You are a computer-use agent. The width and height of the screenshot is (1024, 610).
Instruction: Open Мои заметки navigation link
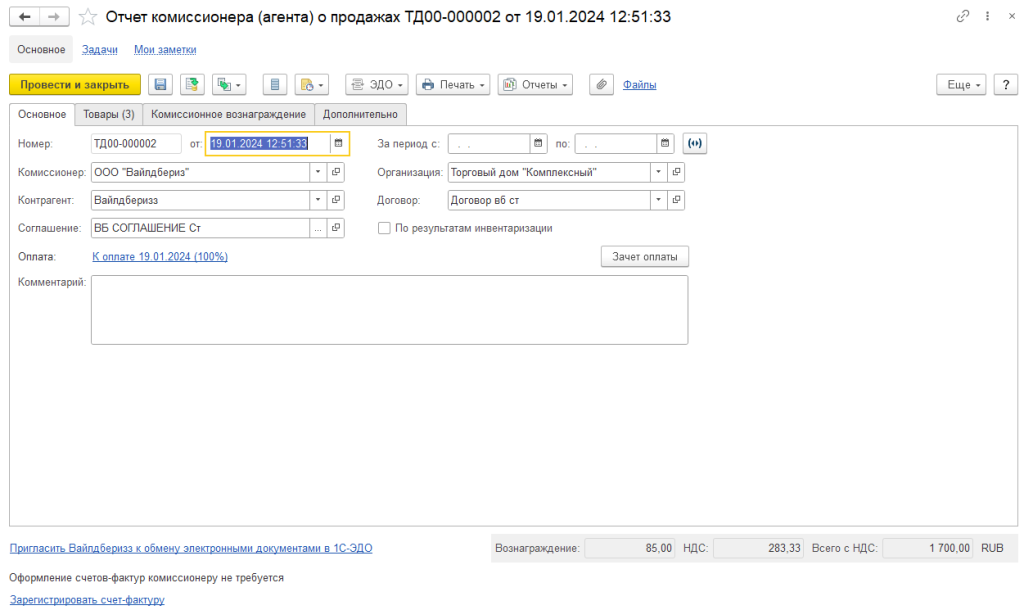pos(165,50)
